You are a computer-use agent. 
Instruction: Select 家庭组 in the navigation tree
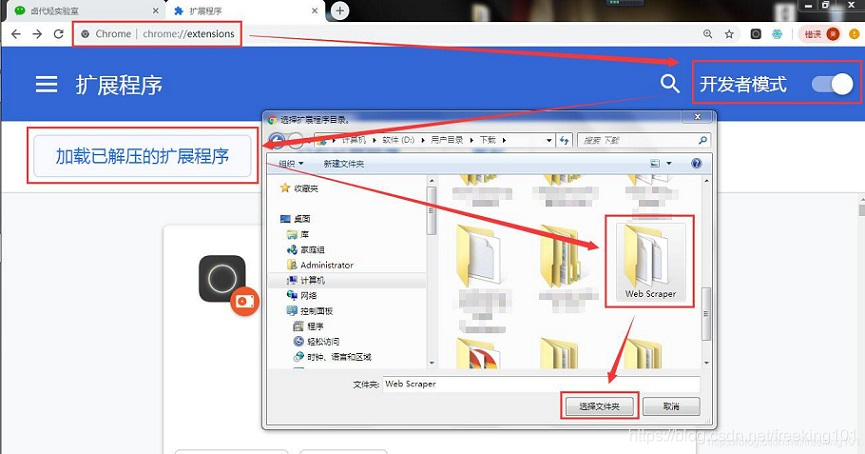click(306, 250)
